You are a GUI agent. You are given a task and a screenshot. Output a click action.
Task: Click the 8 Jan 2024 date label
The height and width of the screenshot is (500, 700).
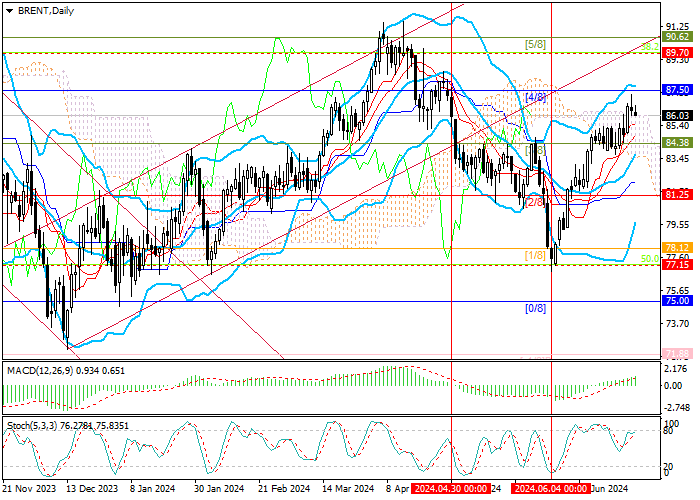click(x=152, y=488)
